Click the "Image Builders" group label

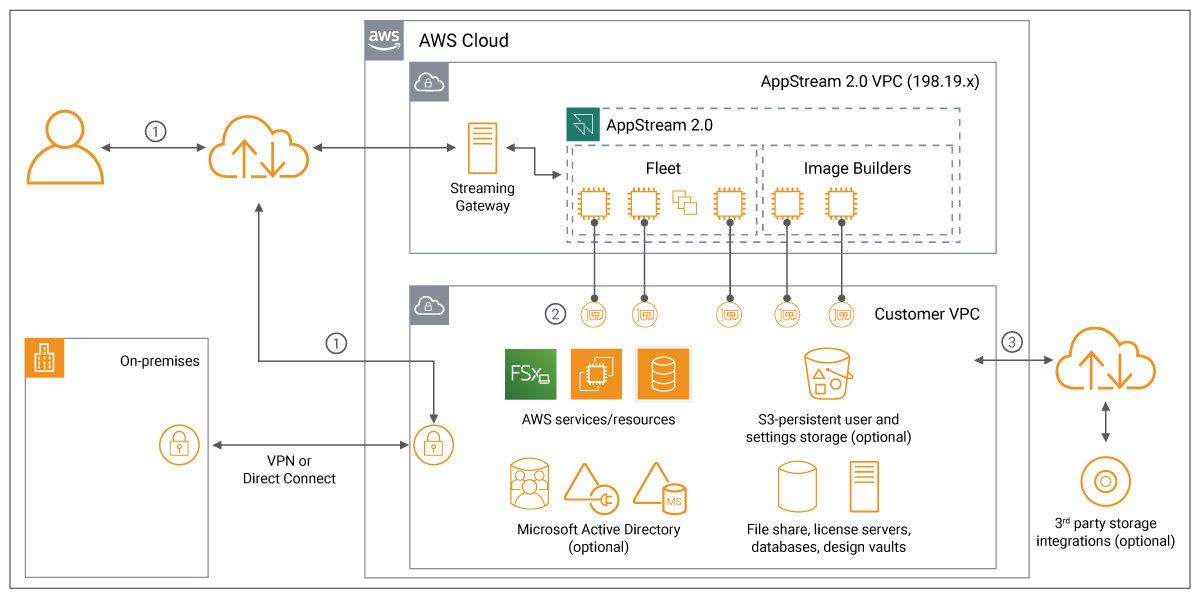[x=857, y=167]
